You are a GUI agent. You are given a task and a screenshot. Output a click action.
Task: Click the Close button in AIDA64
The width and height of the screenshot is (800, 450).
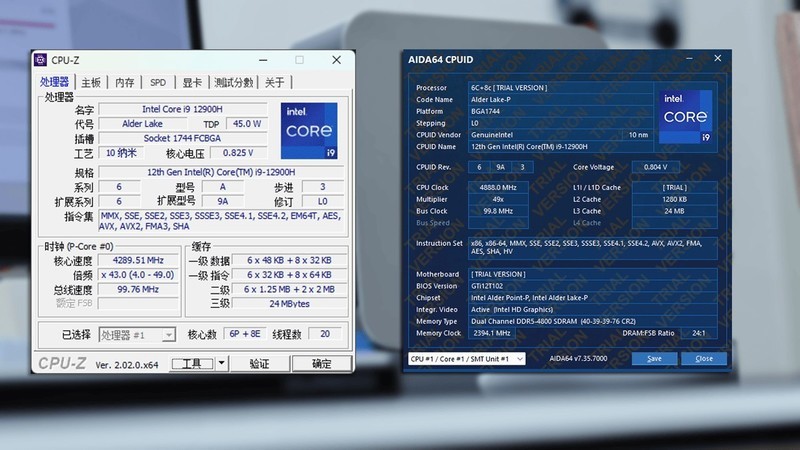coord(704,359)
